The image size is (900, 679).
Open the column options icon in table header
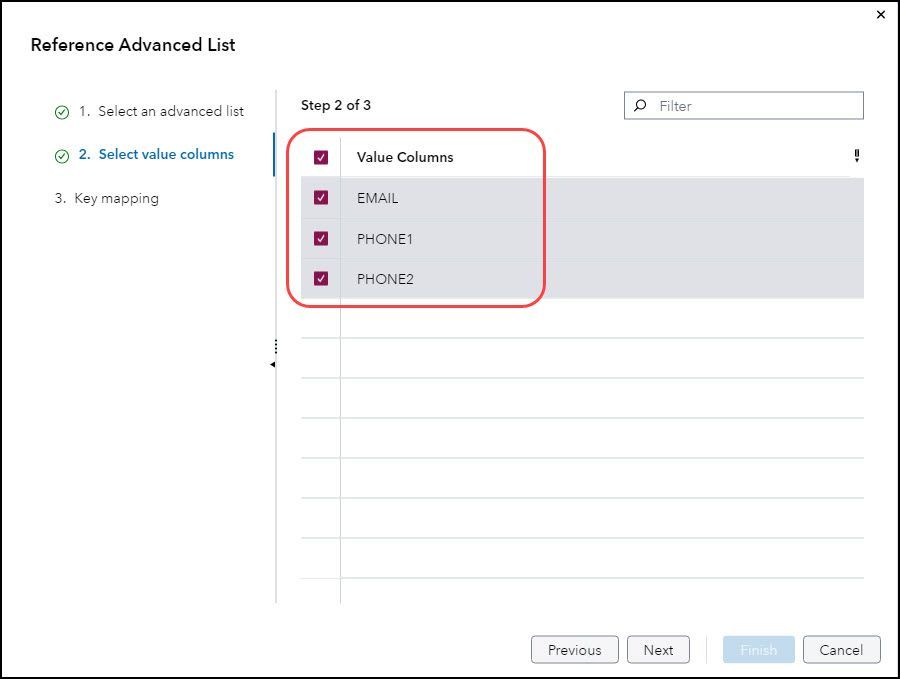coord(857,156)
